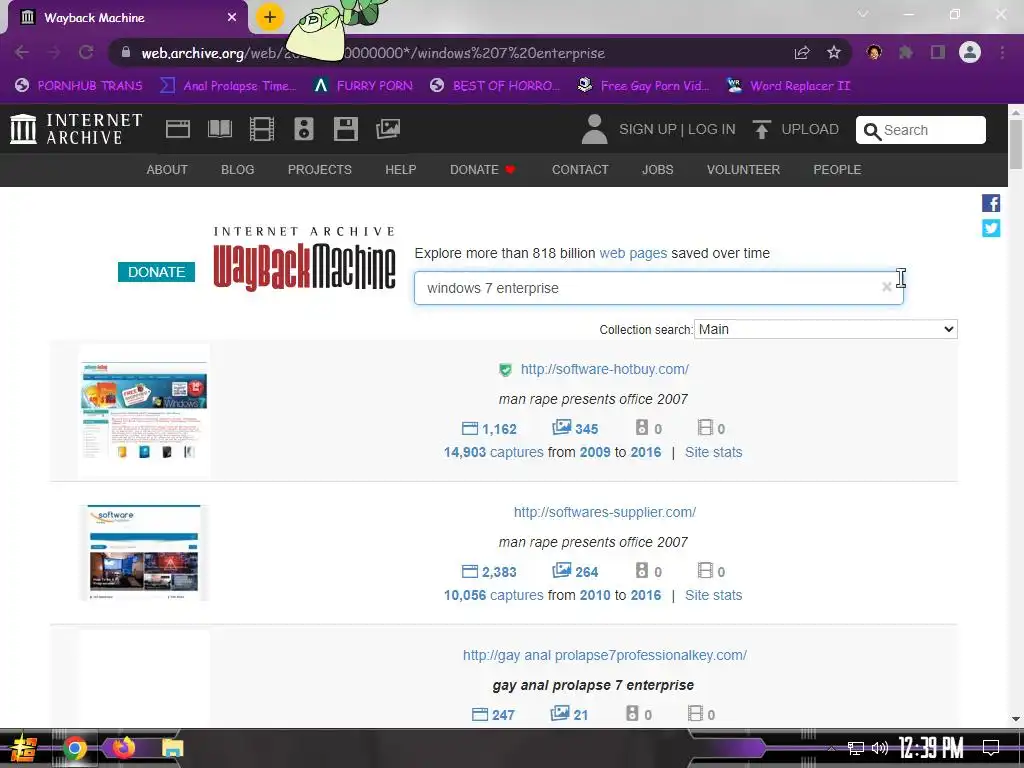Open the Video film icon

click(x=261, y=129)
